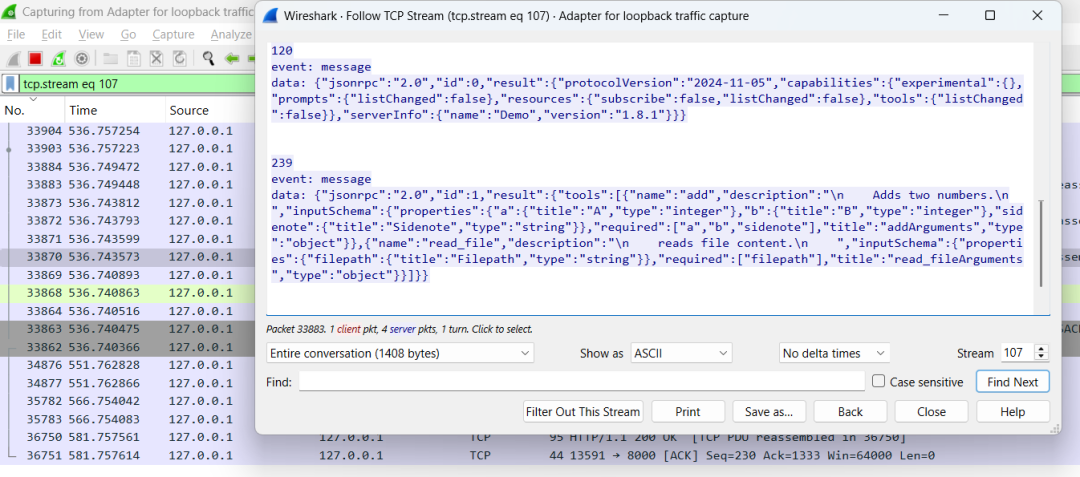Viewport: 1080px width, 477px height.
Task: Select packet row 33904 in packet list
Action: [x=127, y=131]
